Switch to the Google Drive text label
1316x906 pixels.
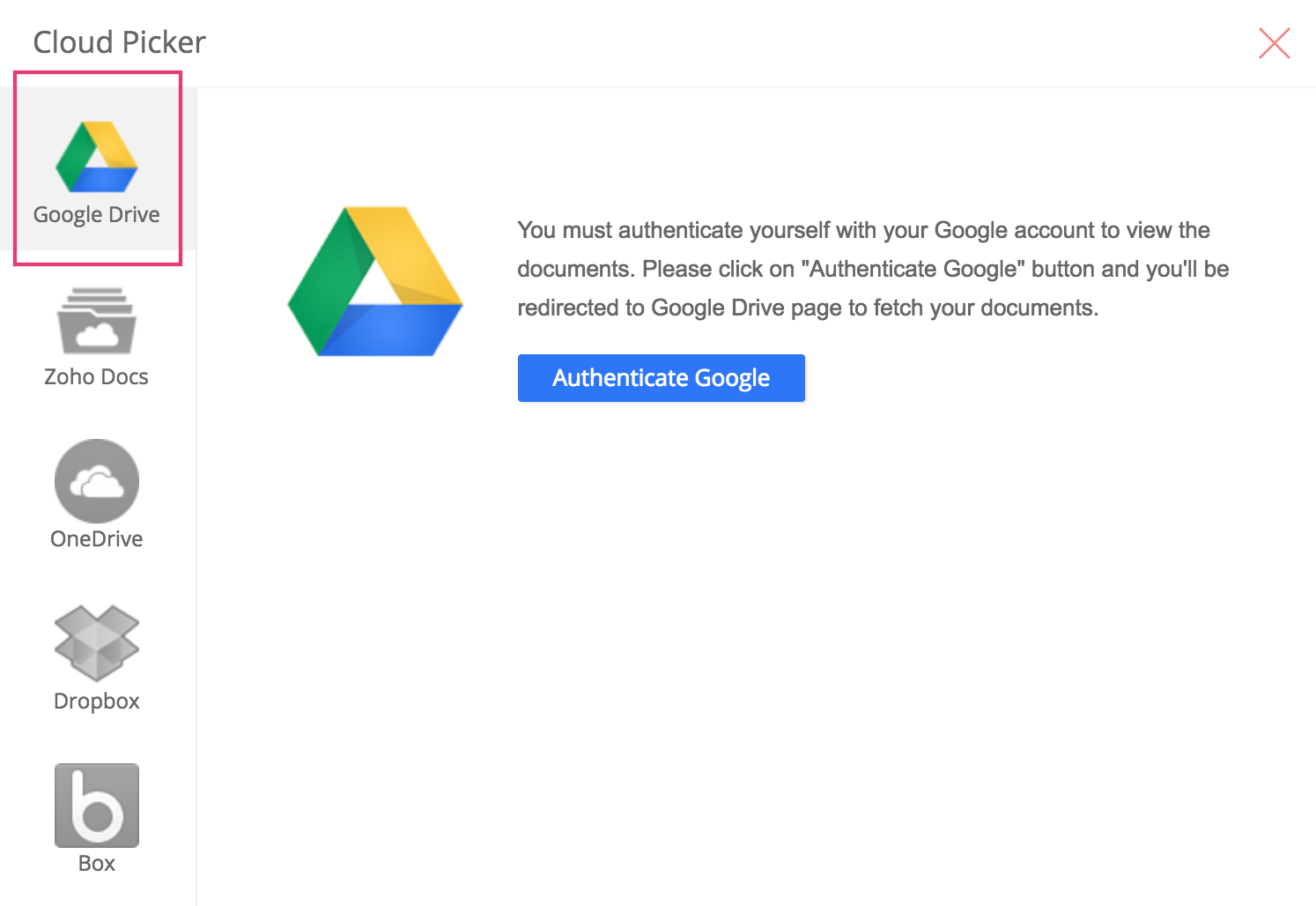(97, 215)
